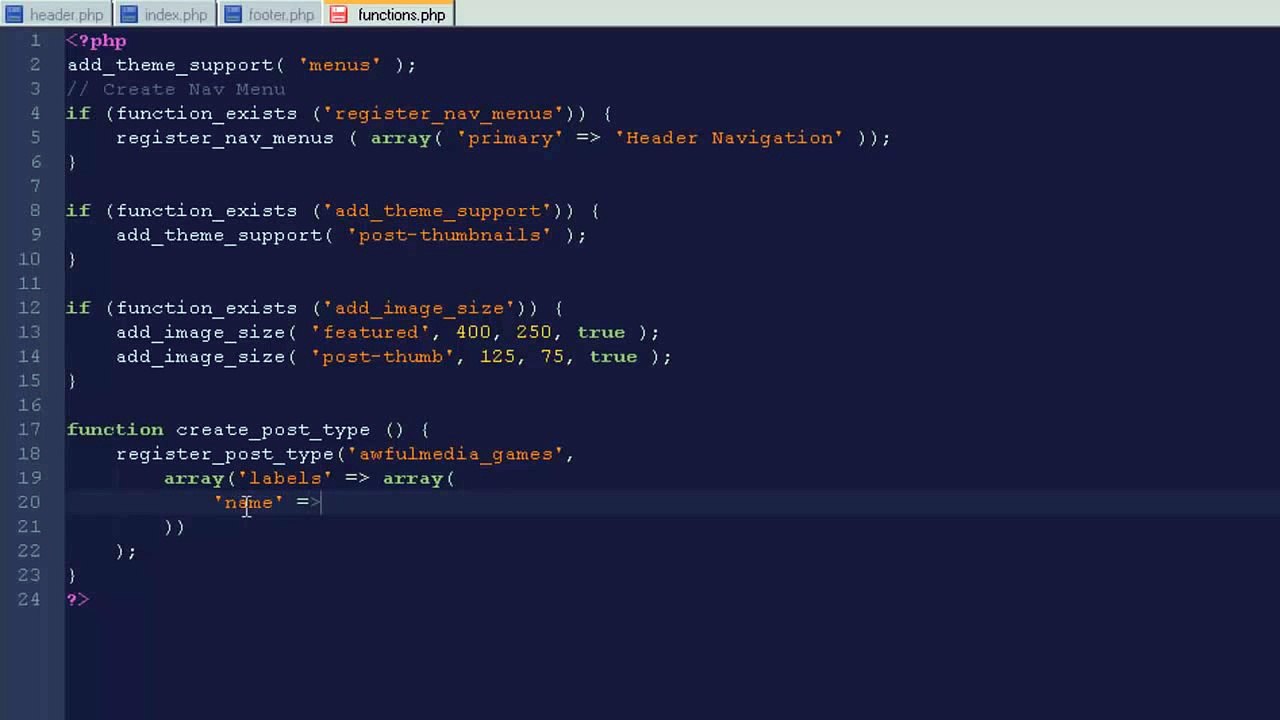1280x720 pixels.
Task: Click the number 400 on line 13
Action: click(x=473, y=332)
